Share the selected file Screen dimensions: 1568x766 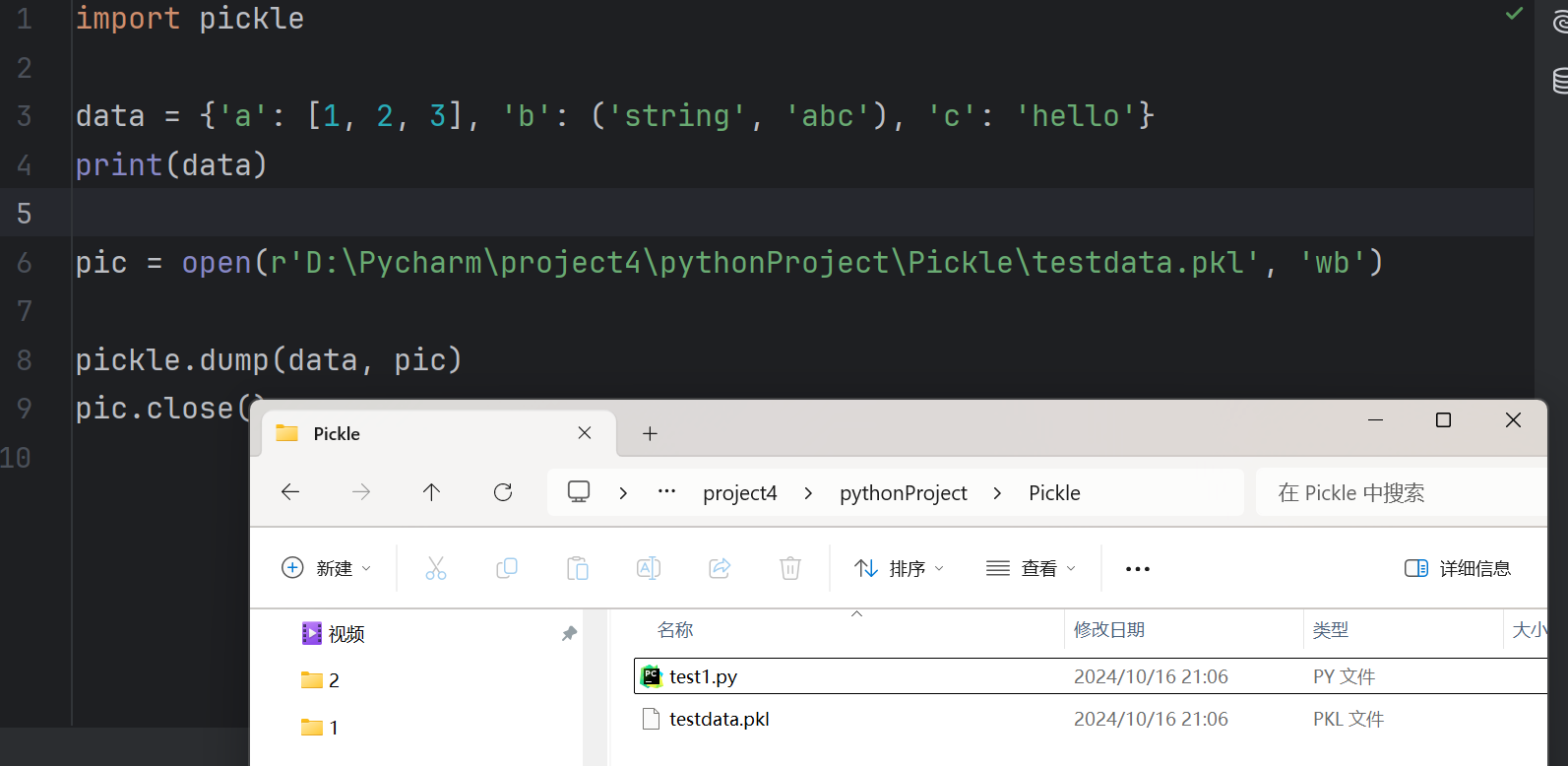720,568
